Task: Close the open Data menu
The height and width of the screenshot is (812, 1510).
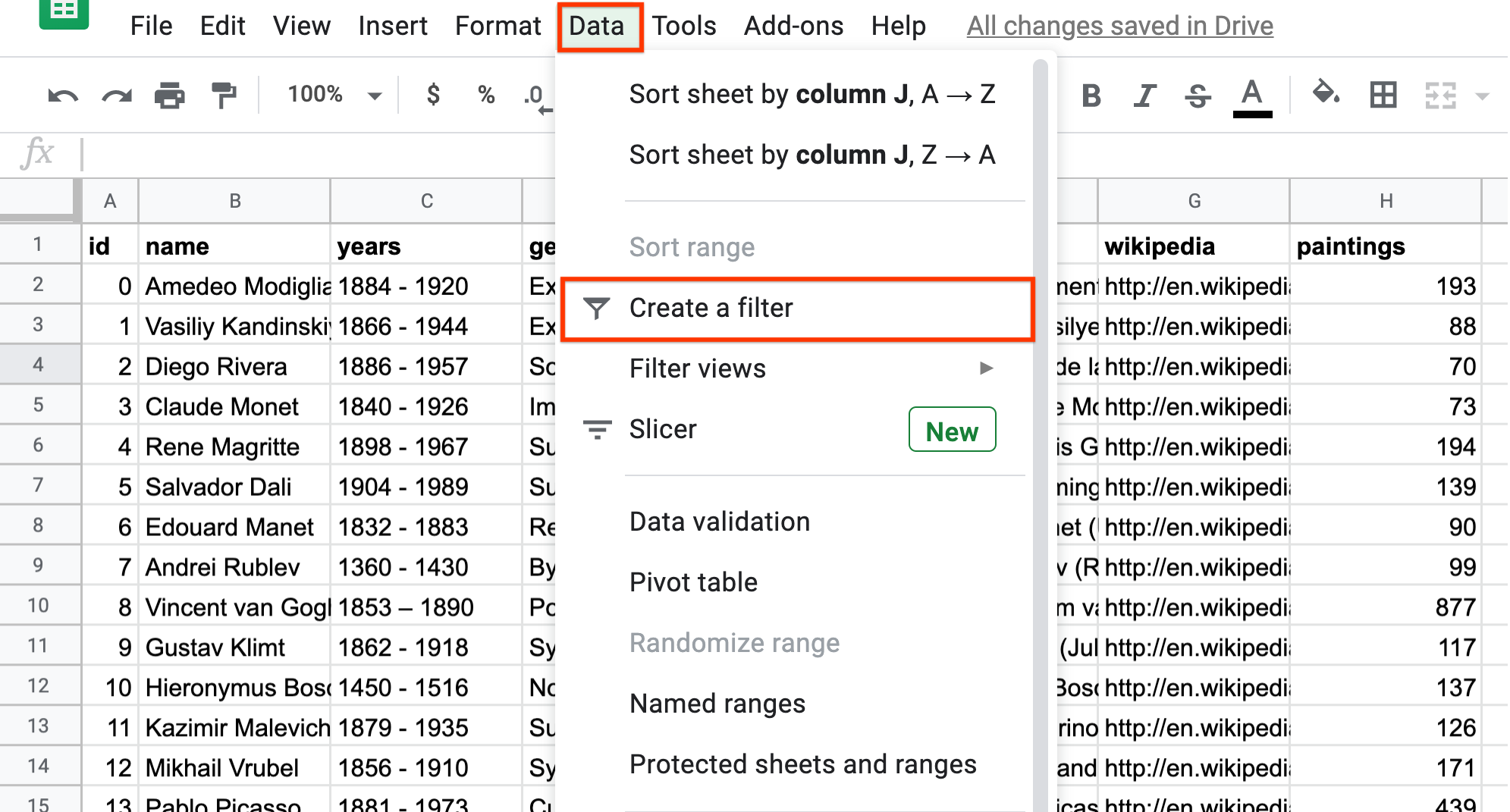Action: click(598, 27)
